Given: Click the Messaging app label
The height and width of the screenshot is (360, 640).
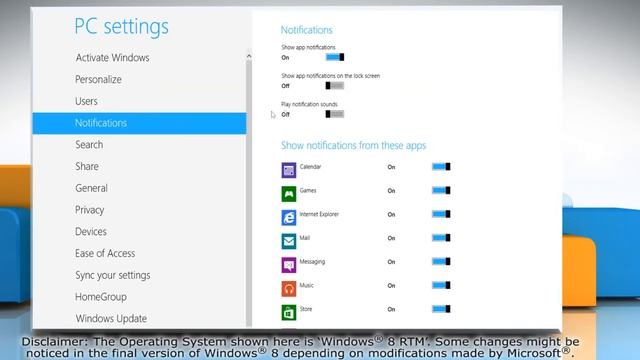Looking at the screenshot, I should point(312,262).
